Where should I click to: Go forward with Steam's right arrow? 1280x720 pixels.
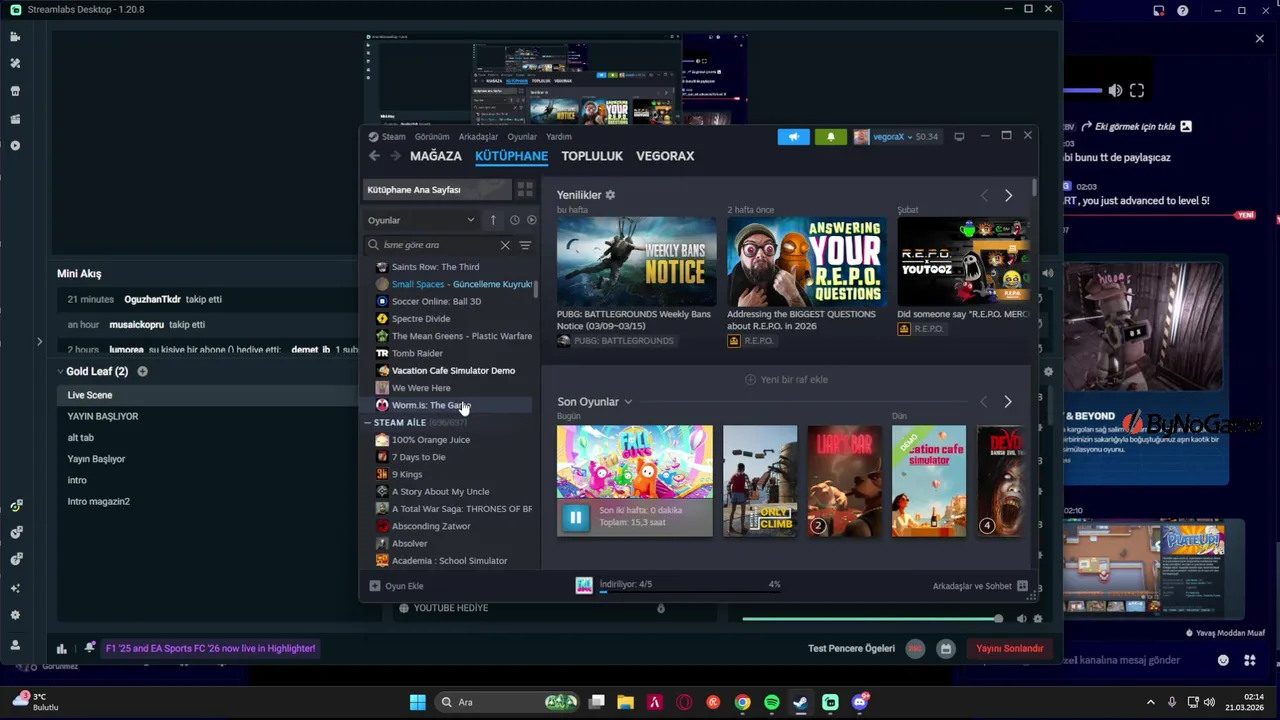coord(395,156)
